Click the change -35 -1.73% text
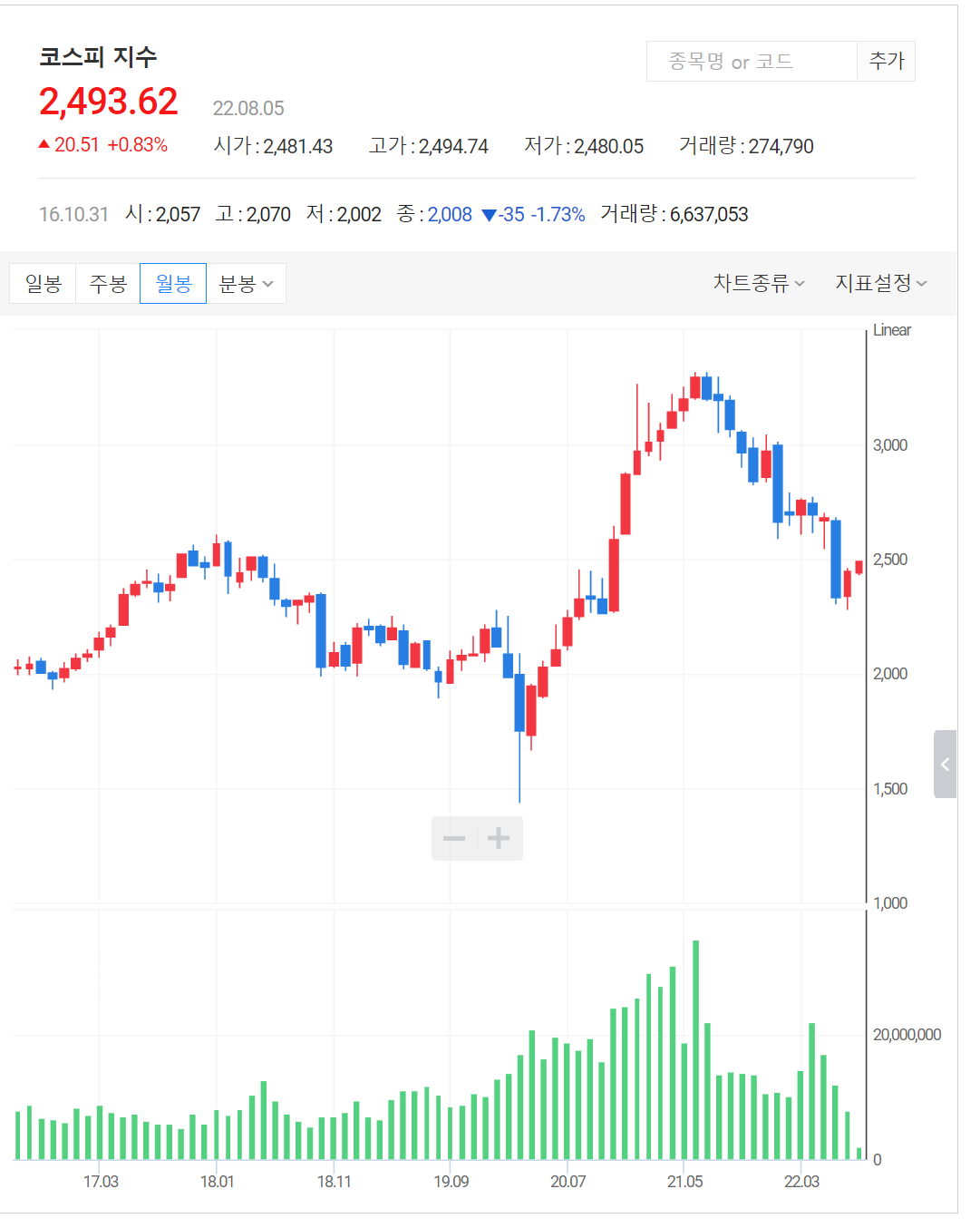This screenshot has width=980, height=1228. [533, 215]
